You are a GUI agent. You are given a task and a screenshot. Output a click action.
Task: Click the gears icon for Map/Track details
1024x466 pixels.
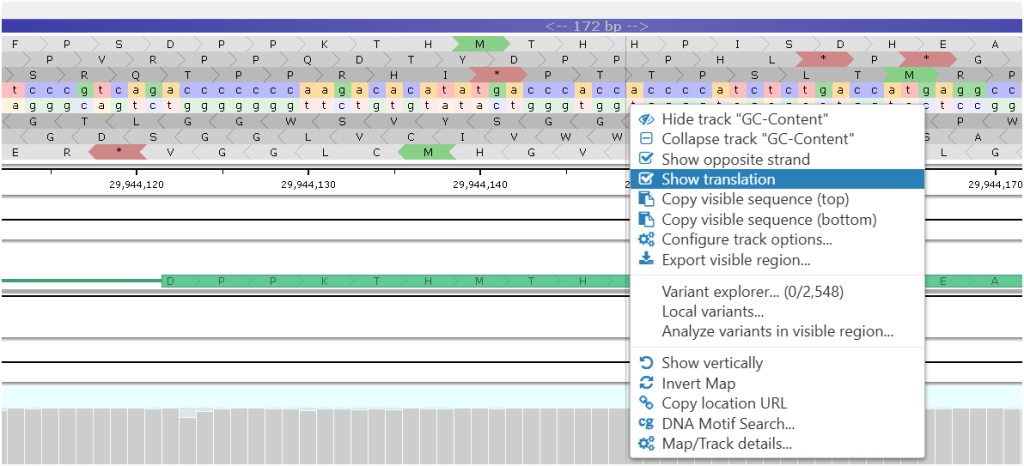[646, 444]
